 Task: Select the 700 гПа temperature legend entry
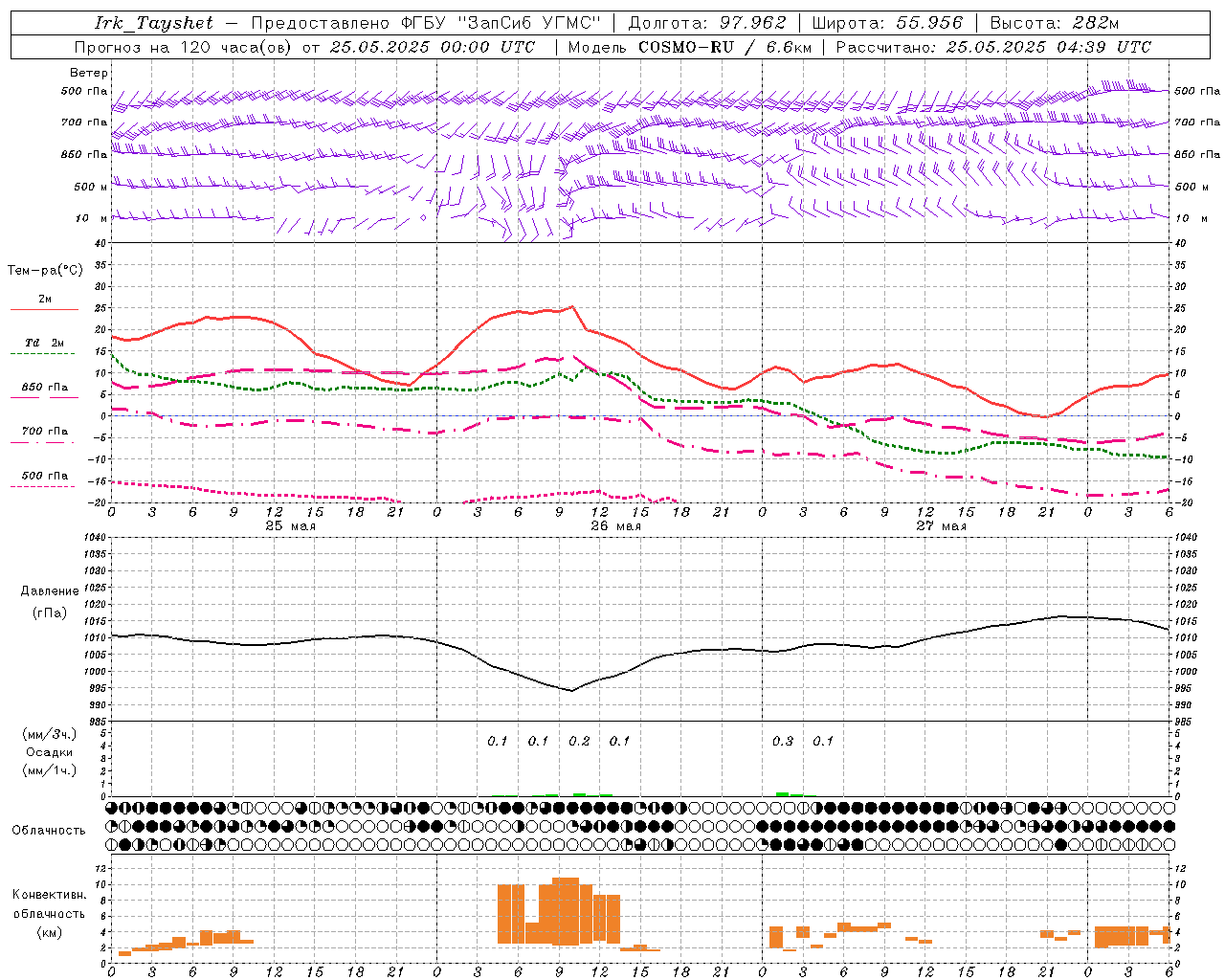(45, 432)
